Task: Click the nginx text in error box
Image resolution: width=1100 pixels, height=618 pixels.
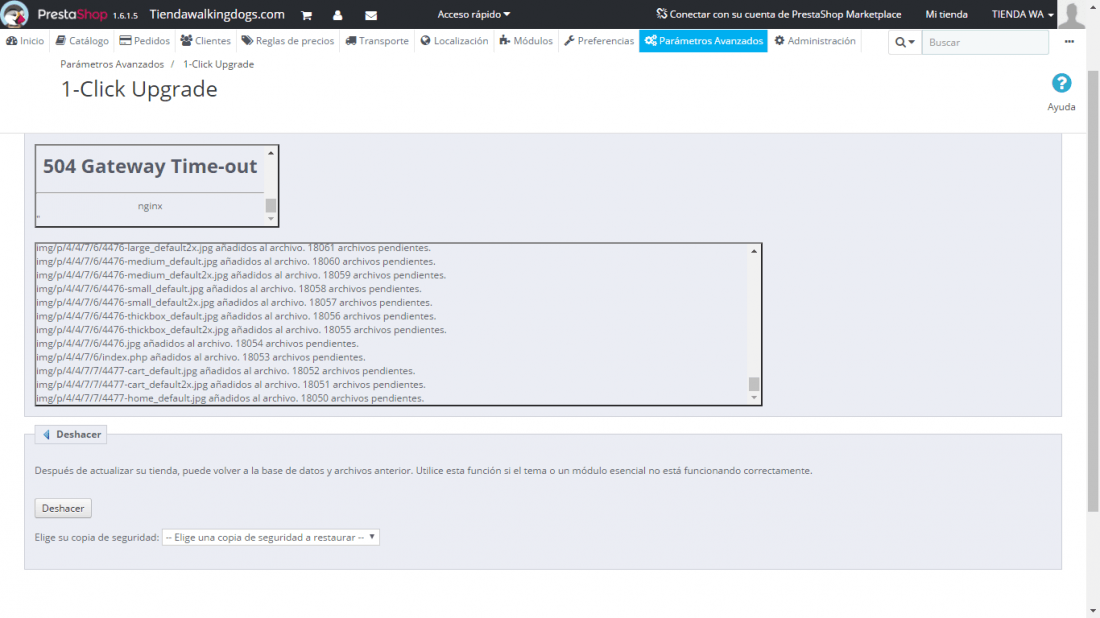Action: [150, 206]
